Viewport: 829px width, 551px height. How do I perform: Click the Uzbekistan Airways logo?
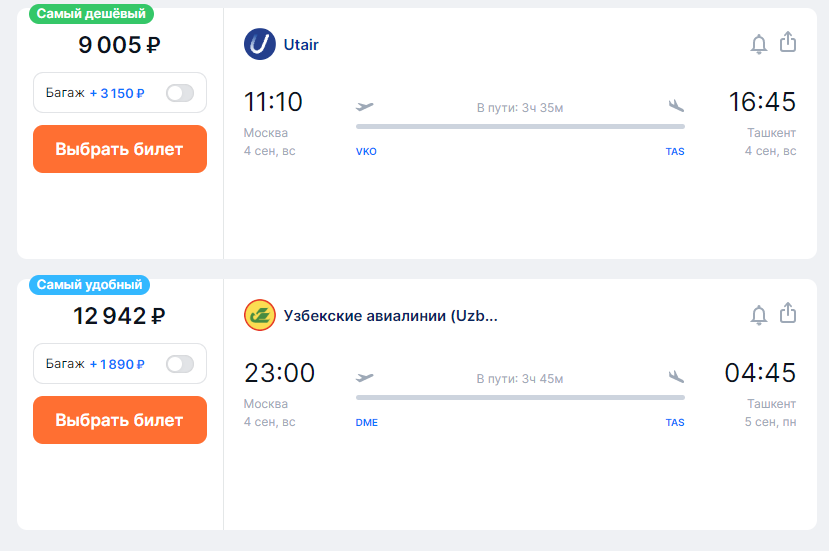click(x=260, y=315)
